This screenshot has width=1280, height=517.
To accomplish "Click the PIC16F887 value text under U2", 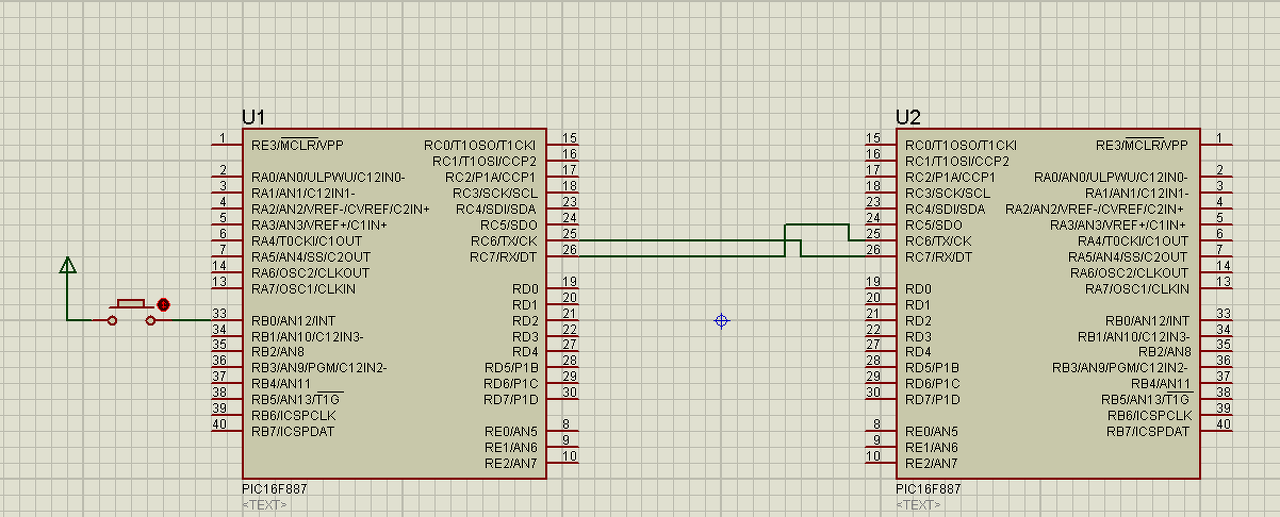I will point(928,490).
